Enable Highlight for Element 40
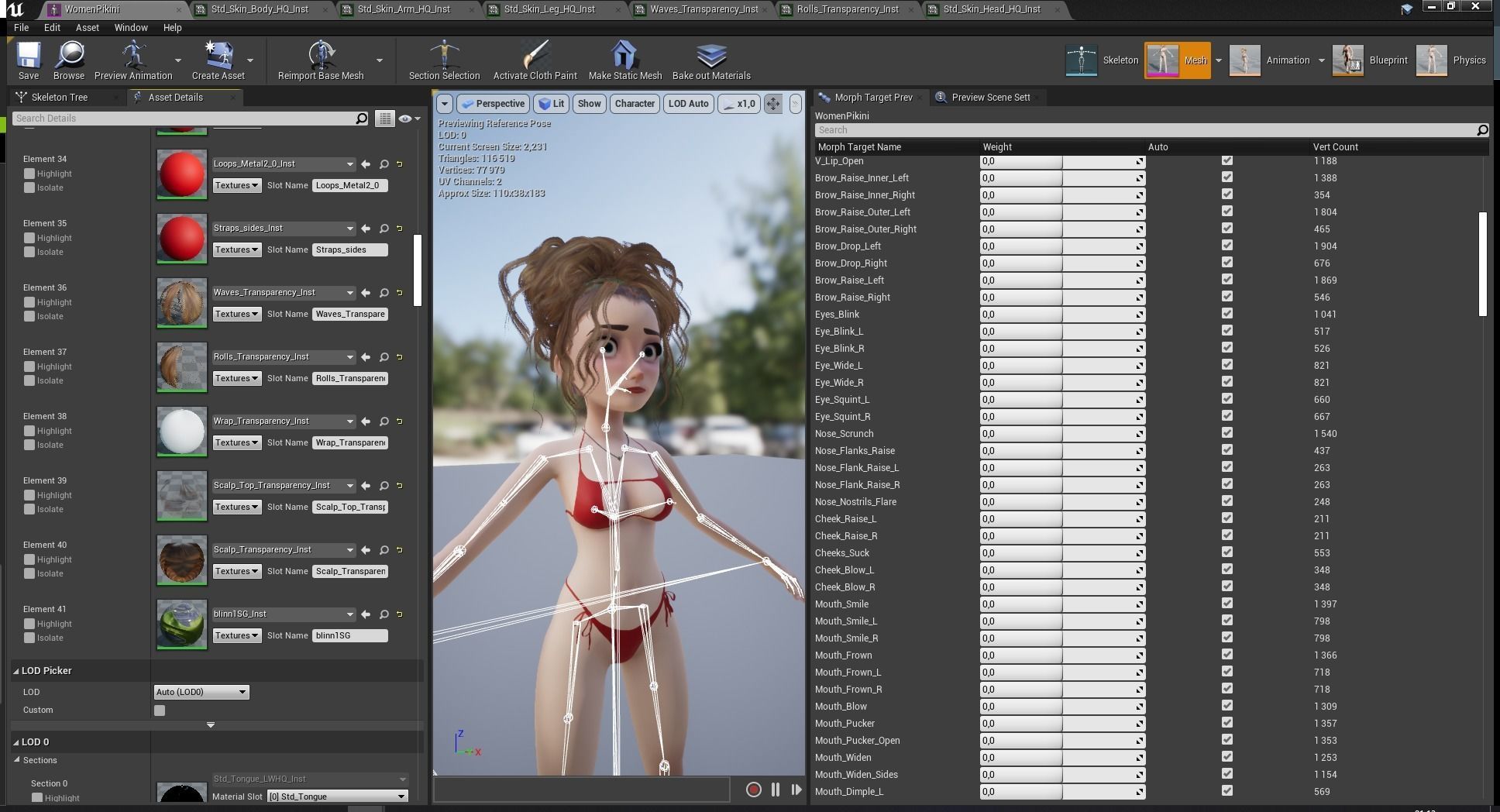Viewport: 1500px width, 812px height. pos(29,559)
